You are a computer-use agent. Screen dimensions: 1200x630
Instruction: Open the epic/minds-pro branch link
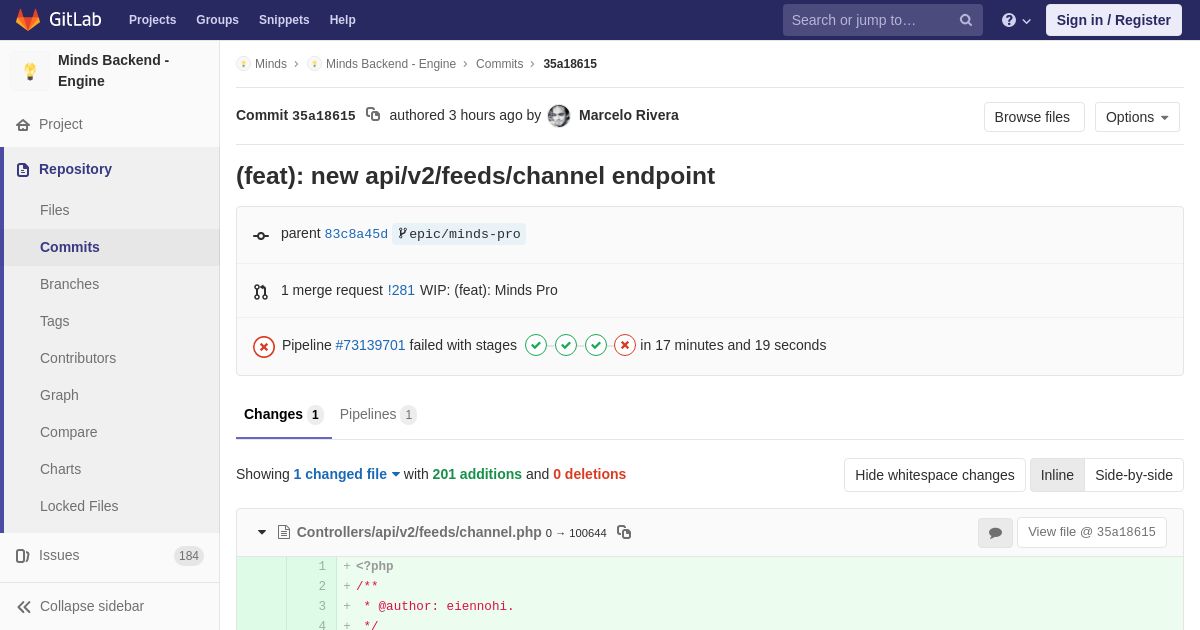pos(459,234)
